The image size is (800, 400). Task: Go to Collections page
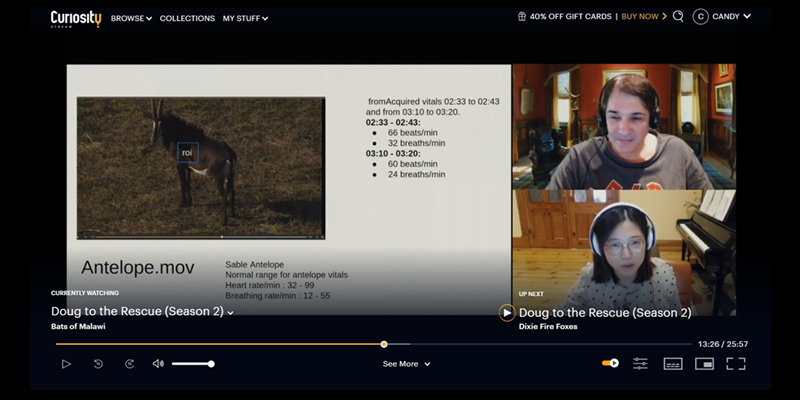(187, 18)
